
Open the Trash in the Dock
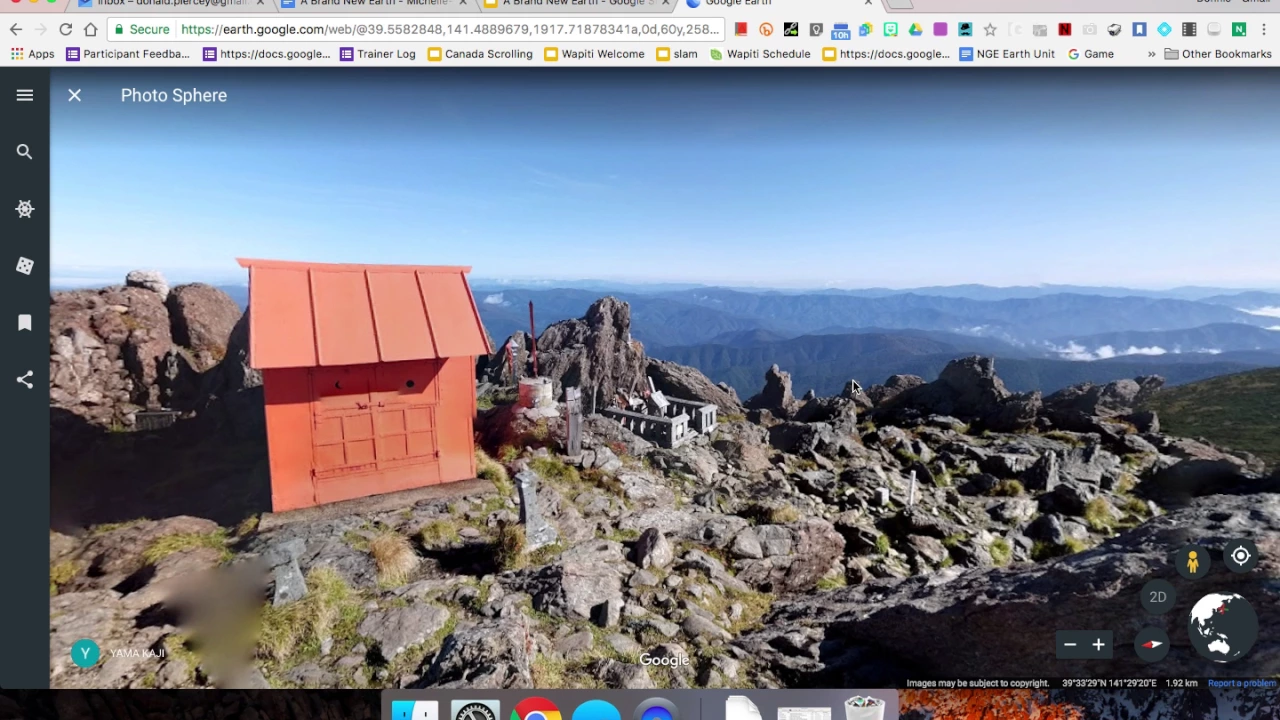coord(864,708)
